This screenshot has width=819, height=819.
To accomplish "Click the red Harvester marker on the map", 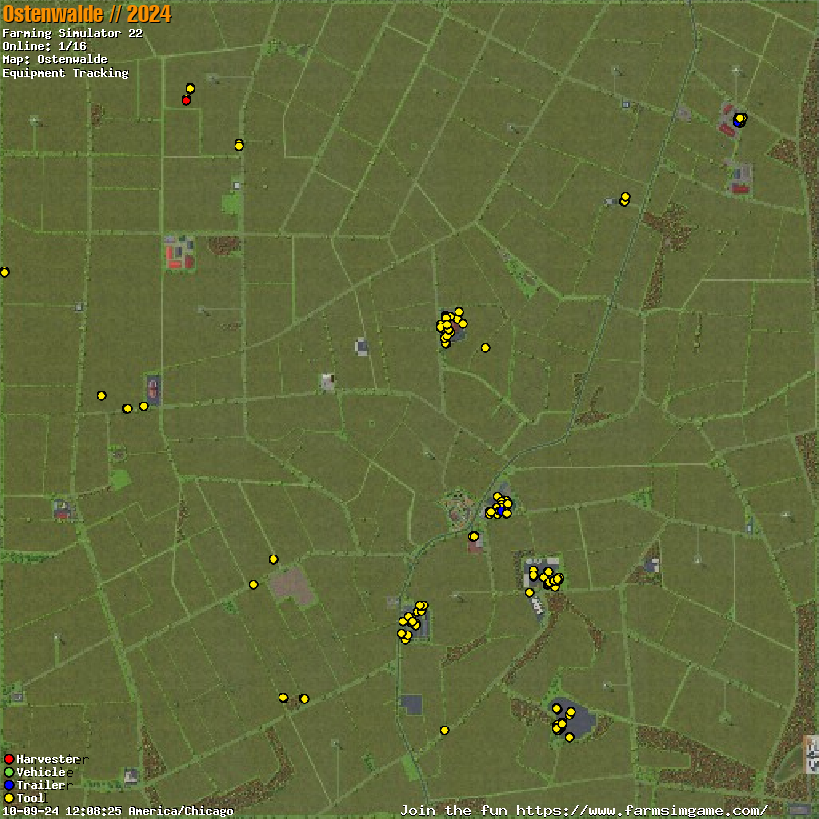I will (x=186, y=100).
